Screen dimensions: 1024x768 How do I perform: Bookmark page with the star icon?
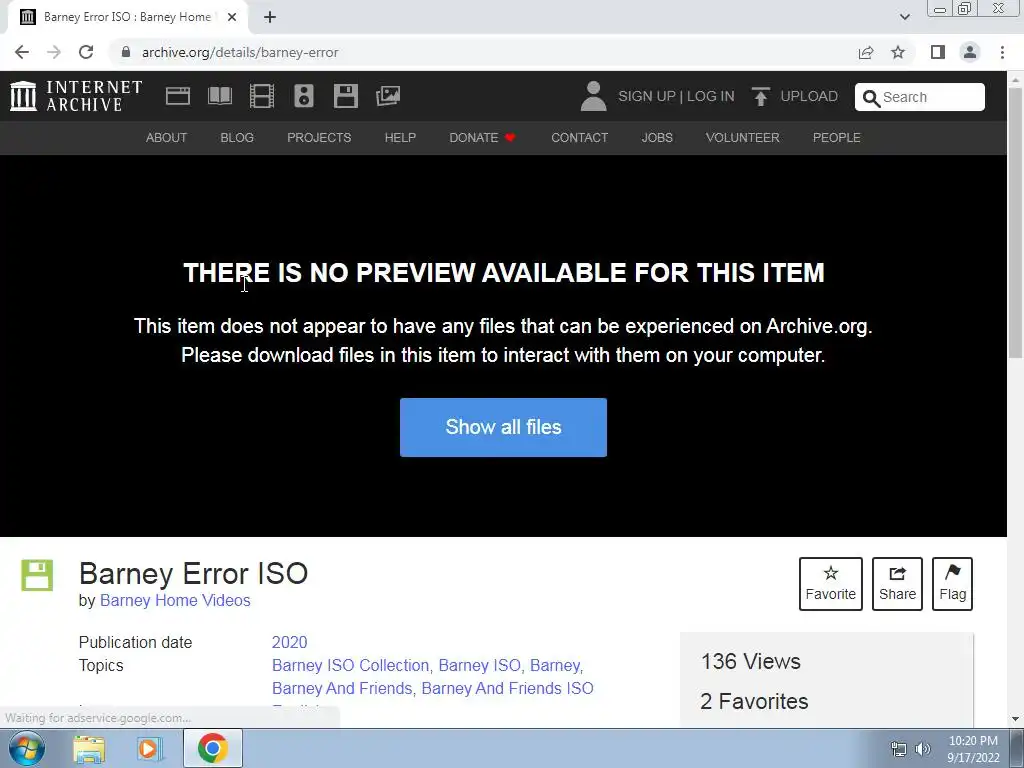898,52
